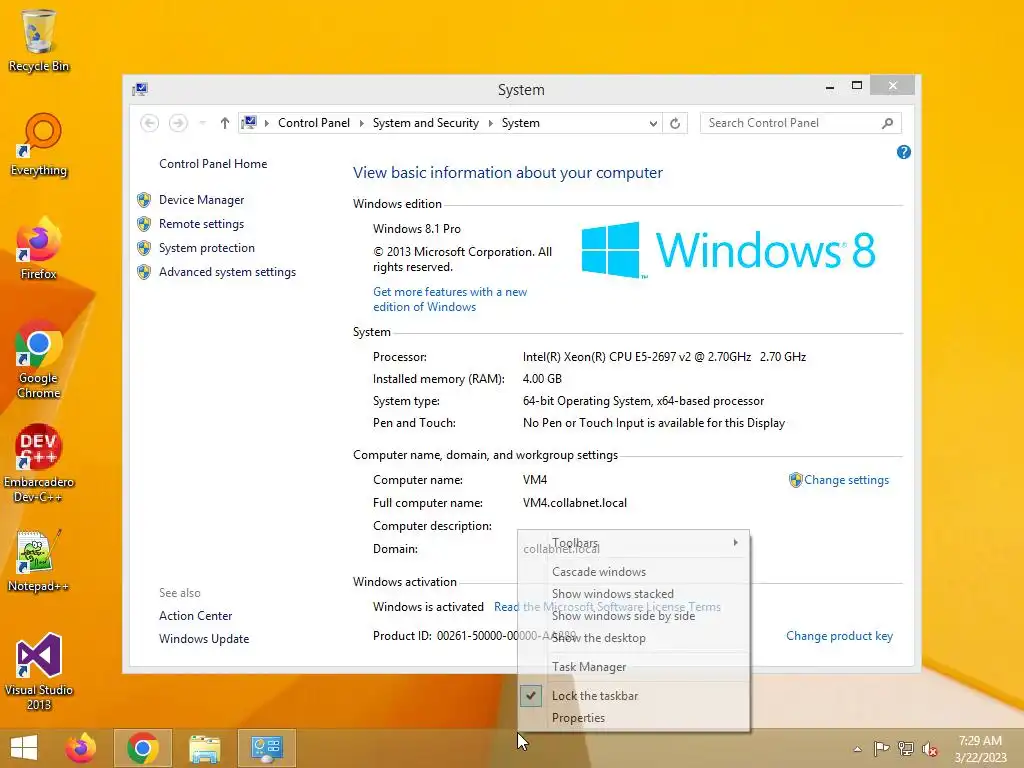Choose Show the desktop

[x=633, y=638]
